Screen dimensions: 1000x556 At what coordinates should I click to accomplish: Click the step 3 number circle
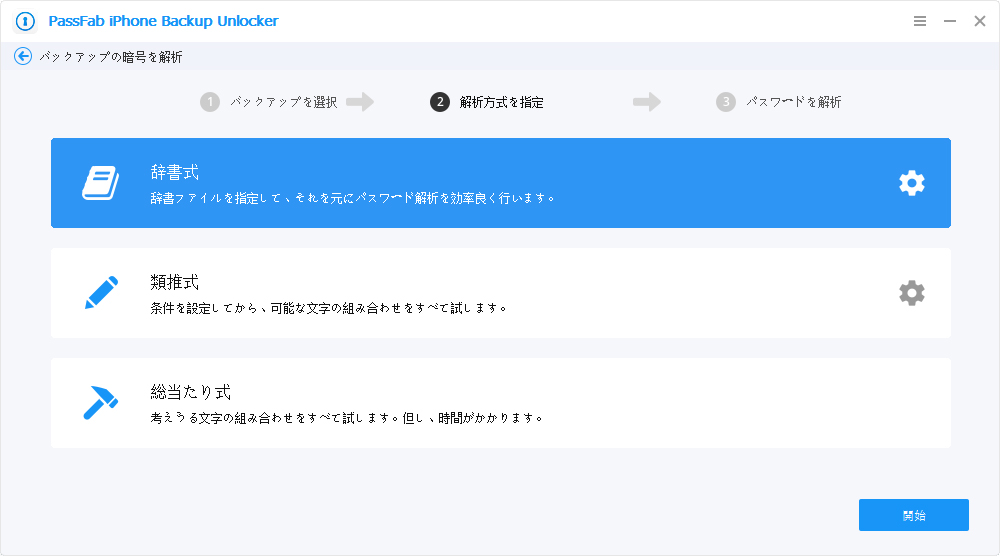click(x=726, y=102)
